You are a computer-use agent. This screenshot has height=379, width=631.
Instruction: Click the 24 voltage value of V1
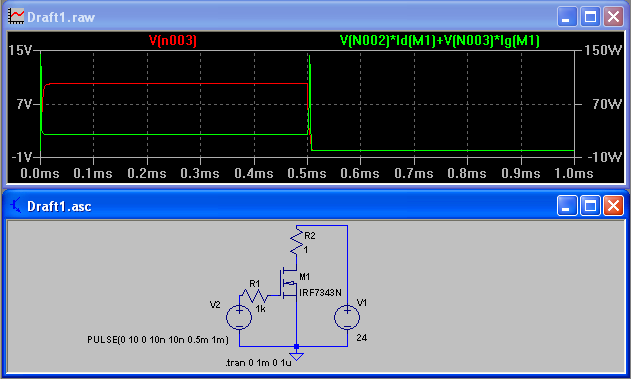tap(361, 338)
